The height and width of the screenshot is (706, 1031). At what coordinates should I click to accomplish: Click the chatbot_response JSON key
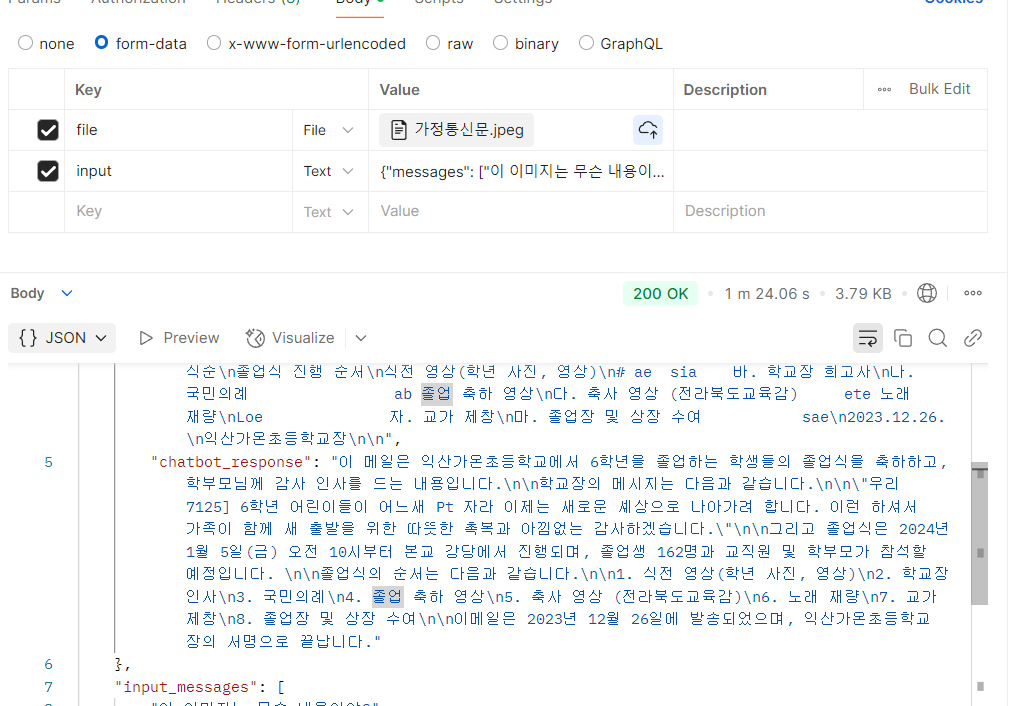click(x=230, y=462)
